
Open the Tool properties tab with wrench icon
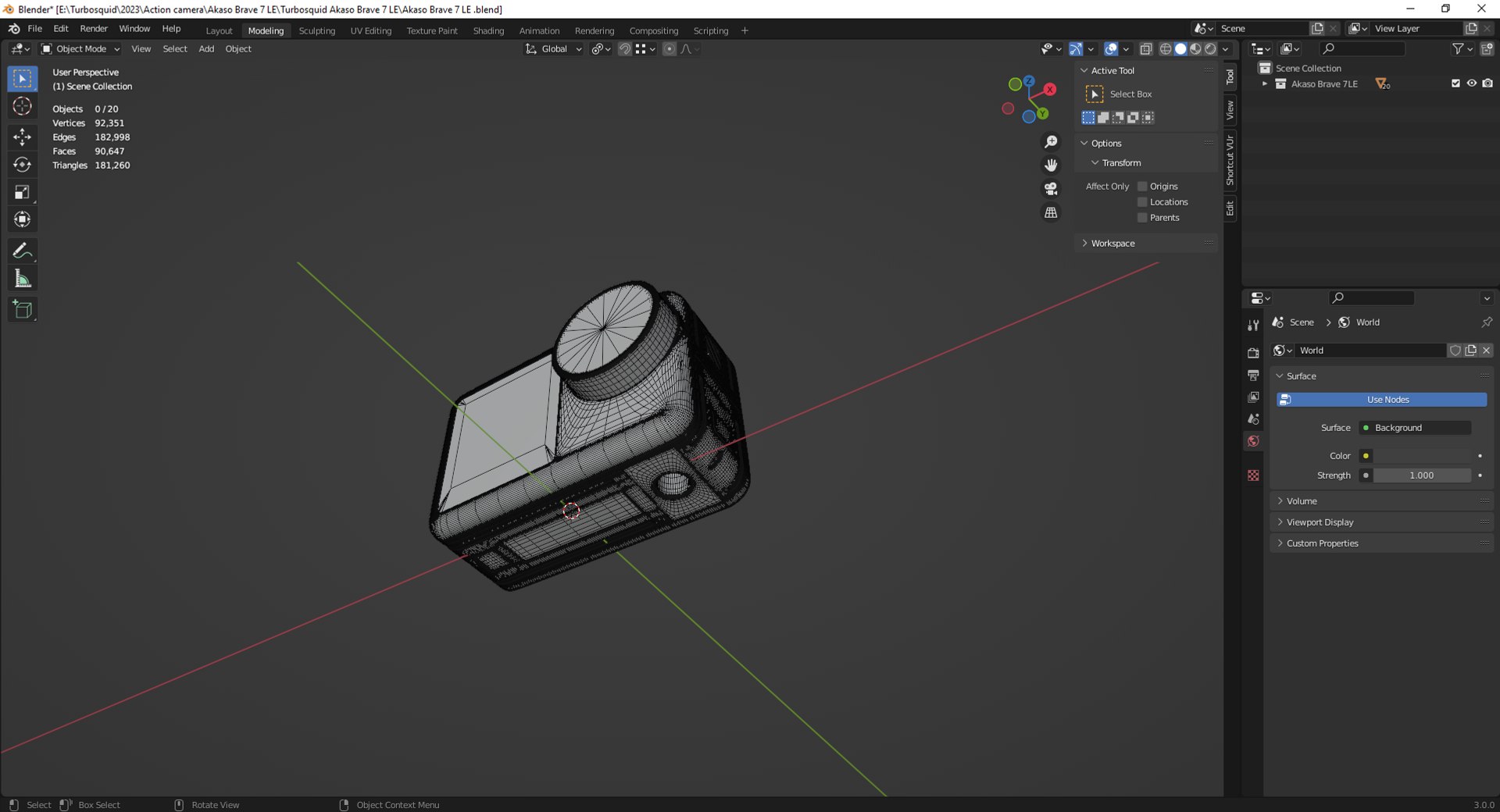[x=1253, y=326]
